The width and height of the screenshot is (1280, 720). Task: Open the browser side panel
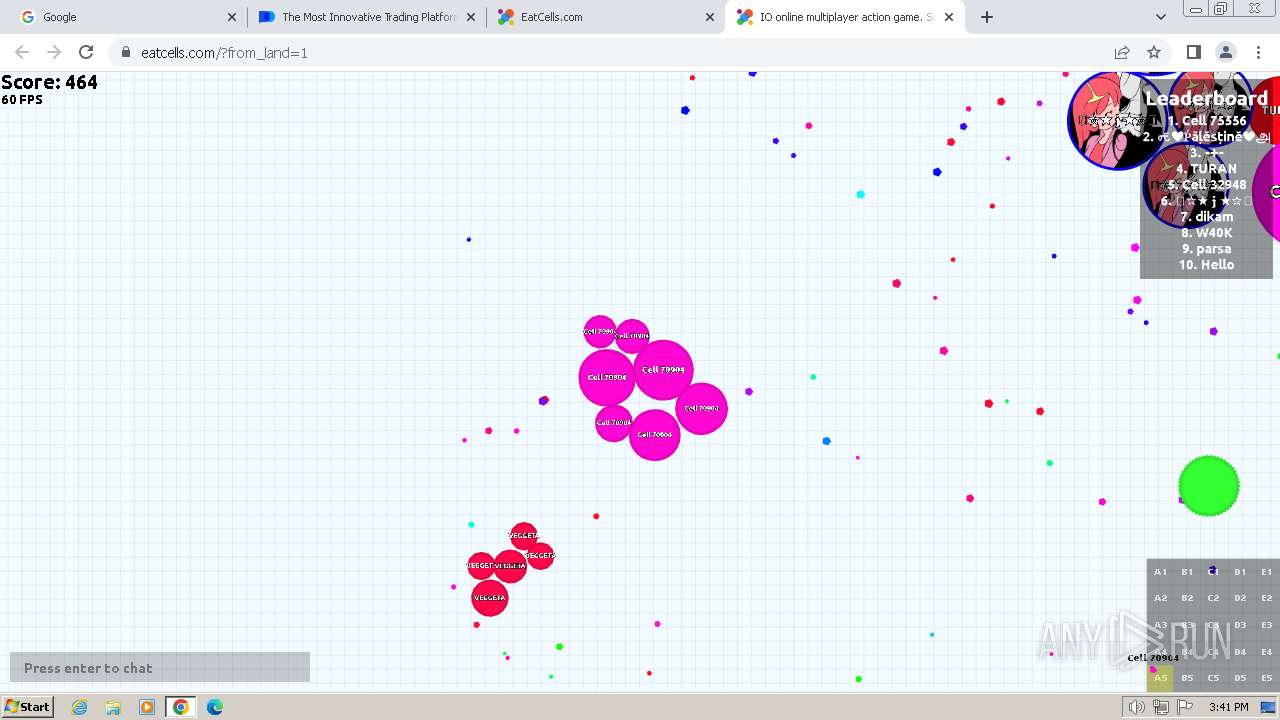[1193, 52]
